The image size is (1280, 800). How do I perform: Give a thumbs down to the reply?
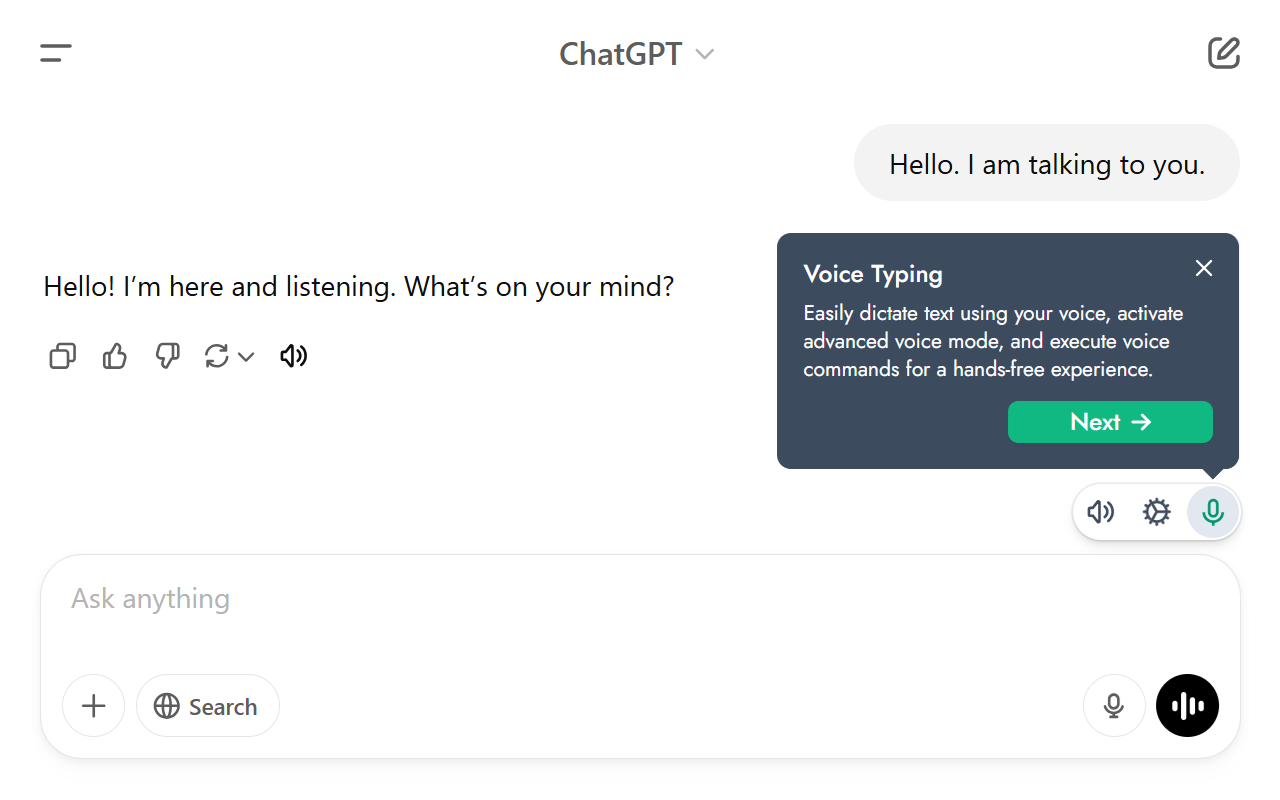coord(166,356)
